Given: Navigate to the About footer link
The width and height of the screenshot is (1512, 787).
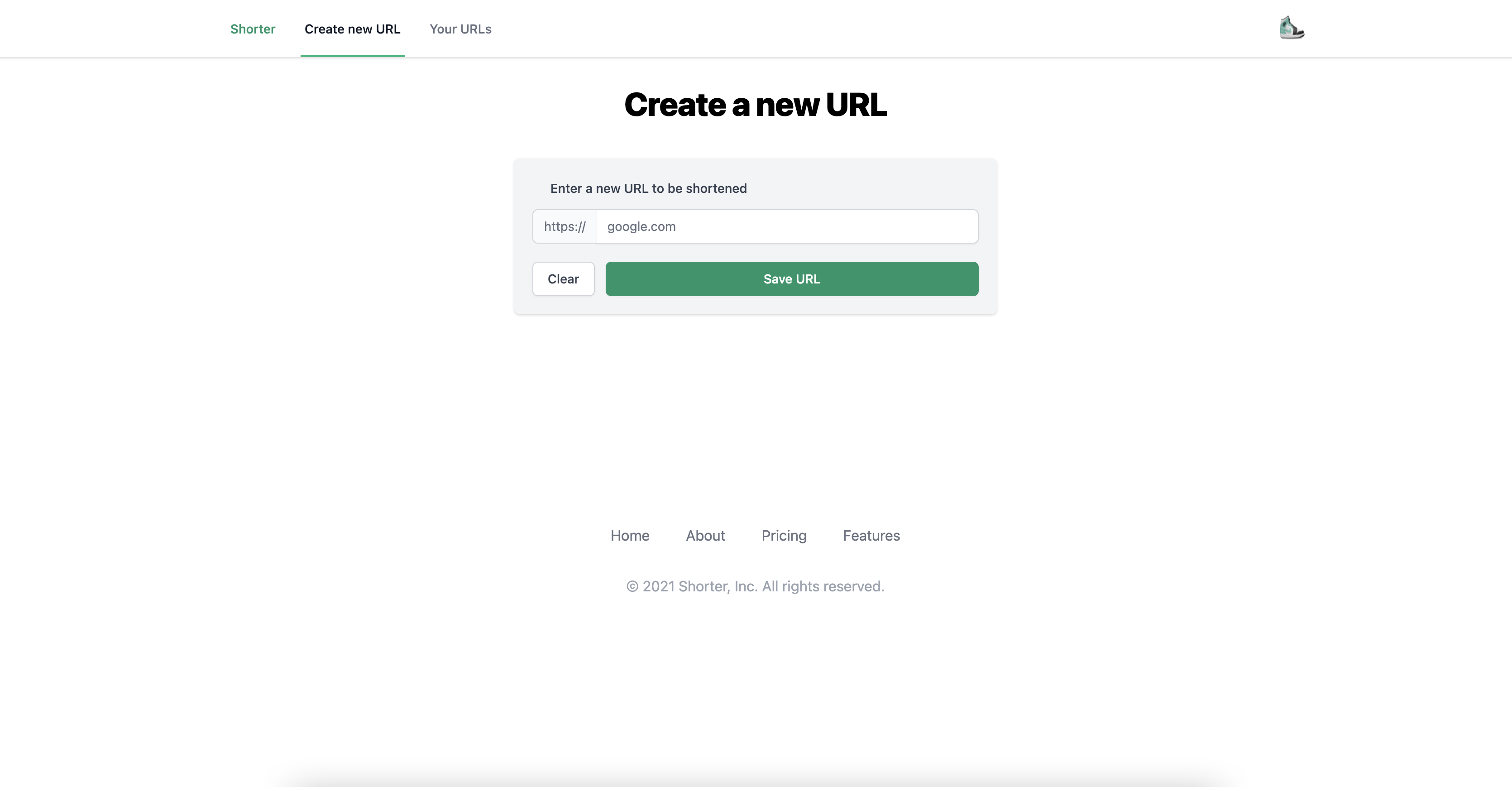Looking at the screenshot, I should coord(705,535).
